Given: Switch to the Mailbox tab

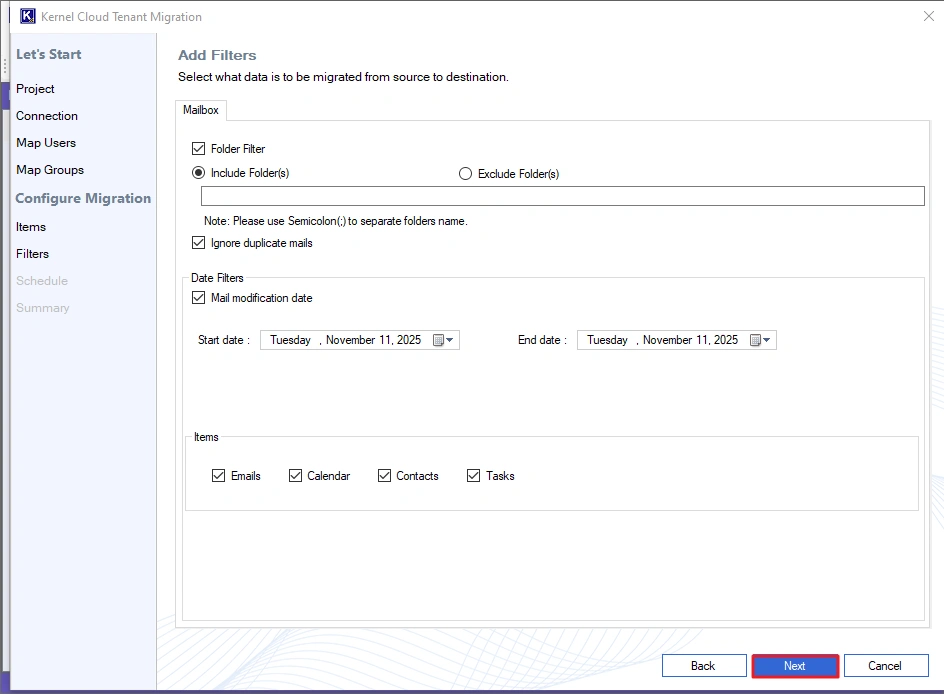Looking at the screenshot, I should [x=200, y=110].
